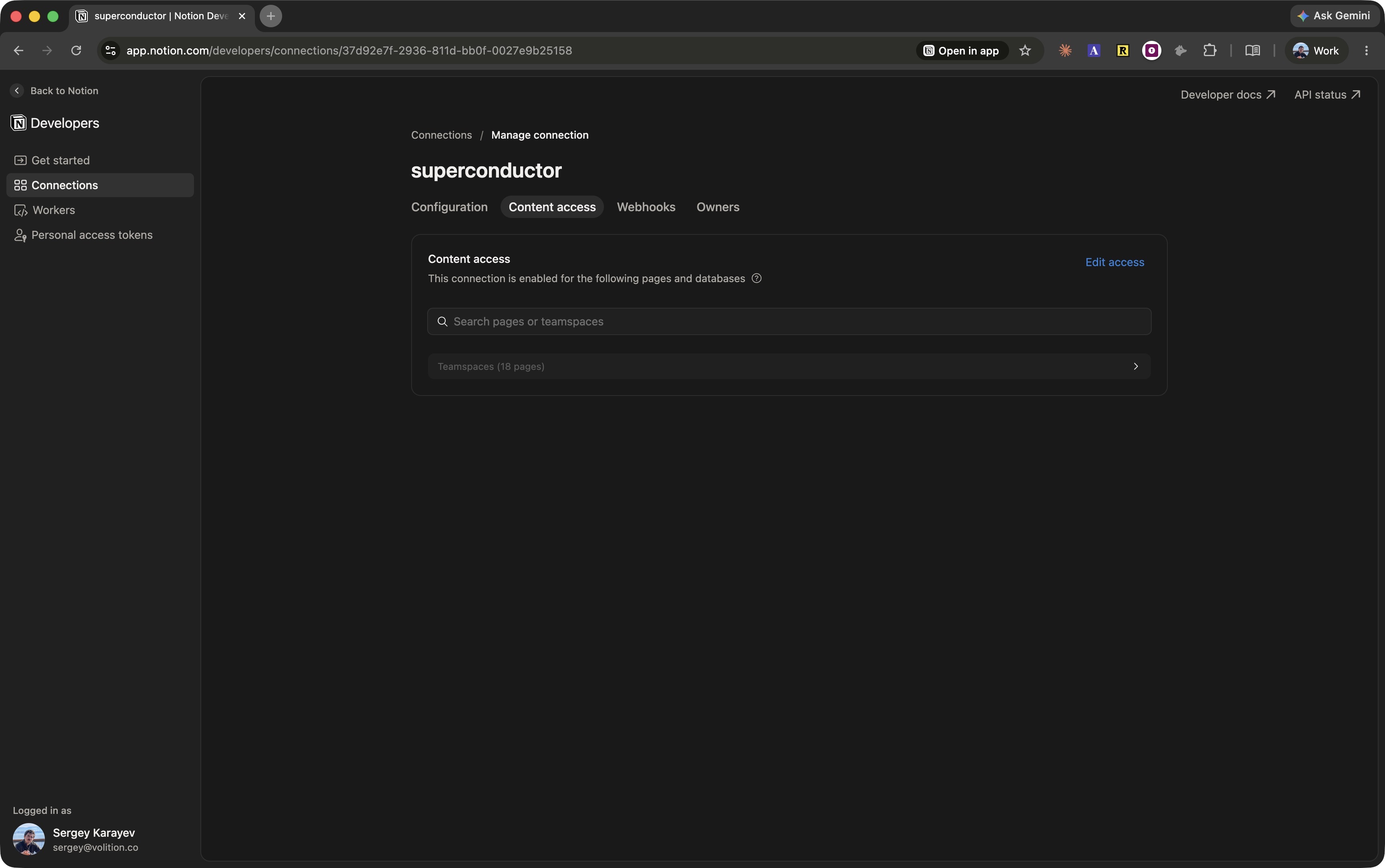This screenshot has height=868, width=1385.
Task: Open the site information icon in the address bar
Action: [x=111, y=50]
